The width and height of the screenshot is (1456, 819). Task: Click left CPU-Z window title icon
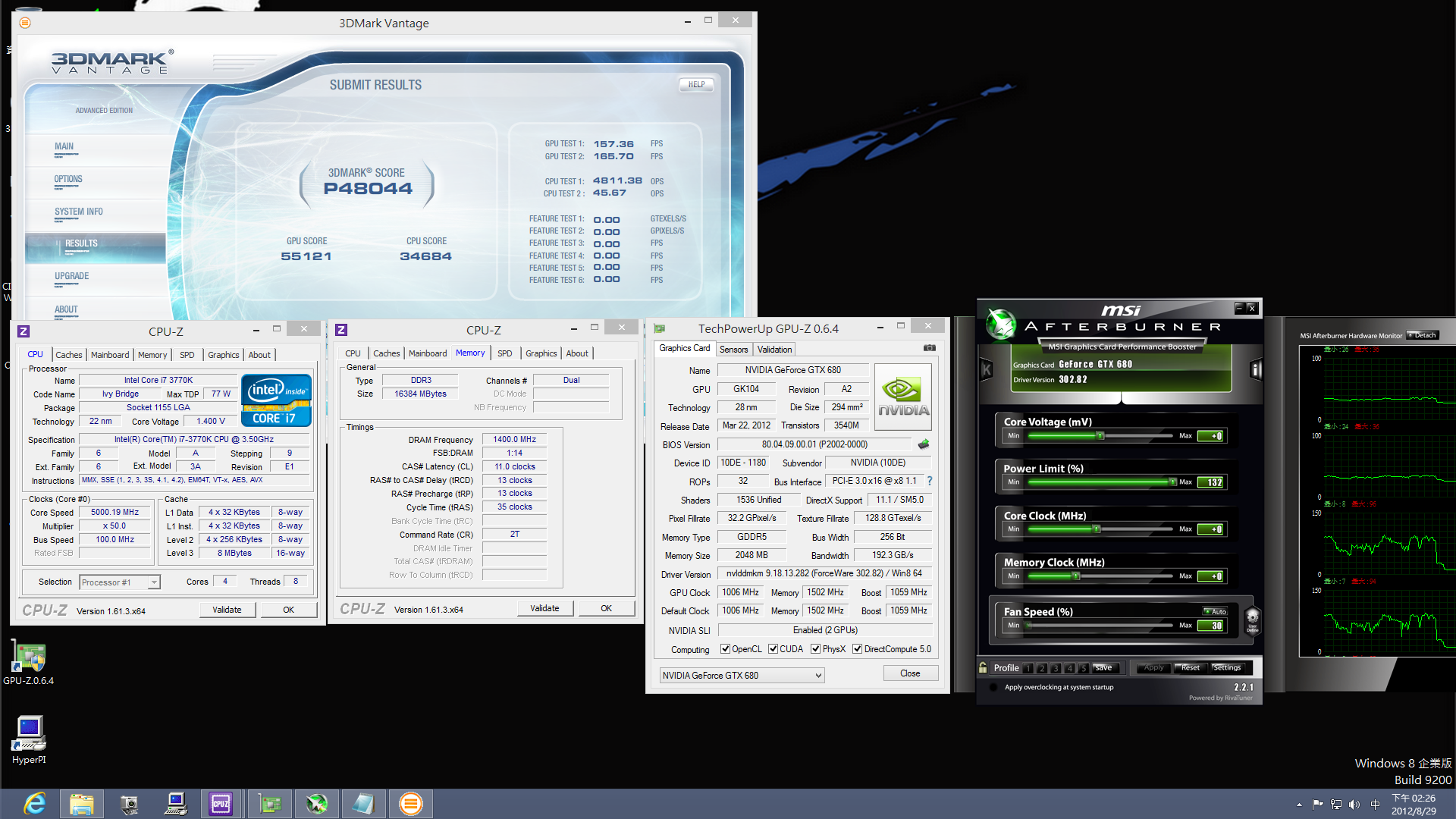[x=24, y=331]
